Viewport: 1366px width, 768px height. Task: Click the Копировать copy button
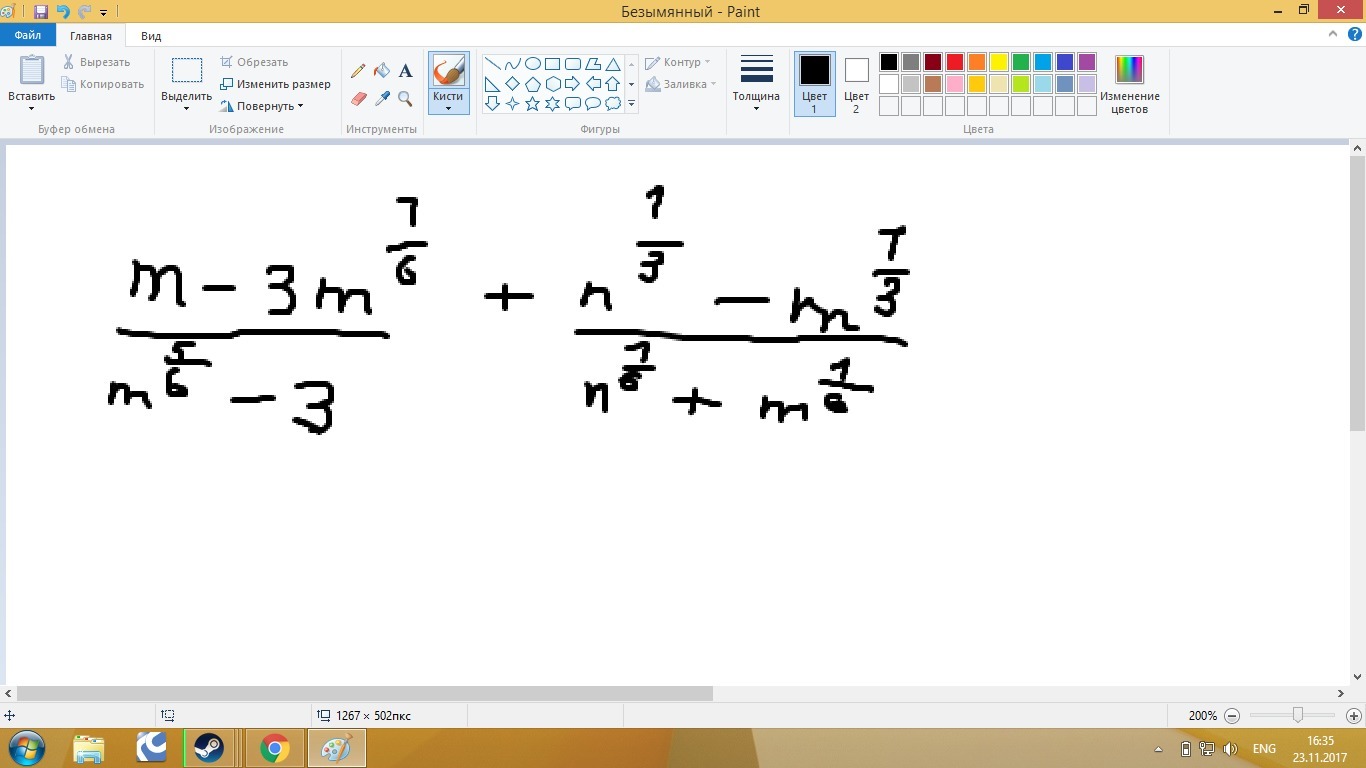103,84
